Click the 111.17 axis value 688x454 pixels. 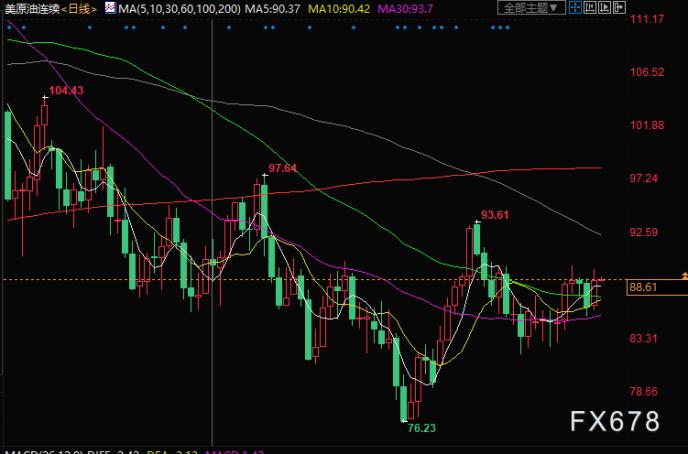[647, 19]
